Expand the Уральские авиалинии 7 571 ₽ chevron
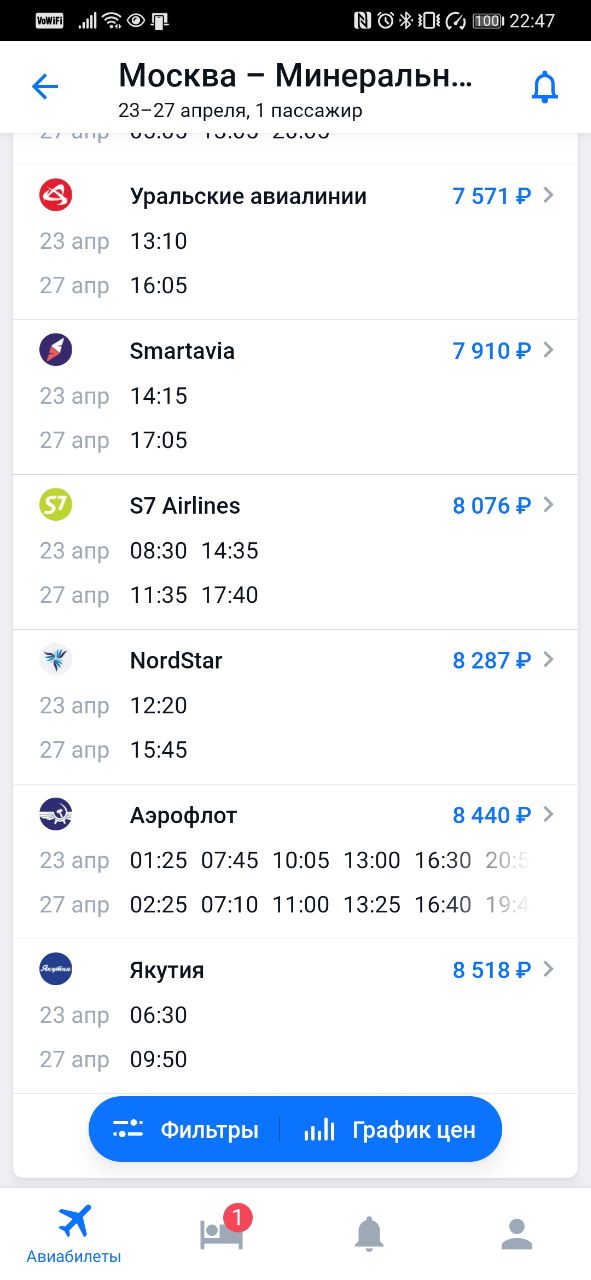 548,196
